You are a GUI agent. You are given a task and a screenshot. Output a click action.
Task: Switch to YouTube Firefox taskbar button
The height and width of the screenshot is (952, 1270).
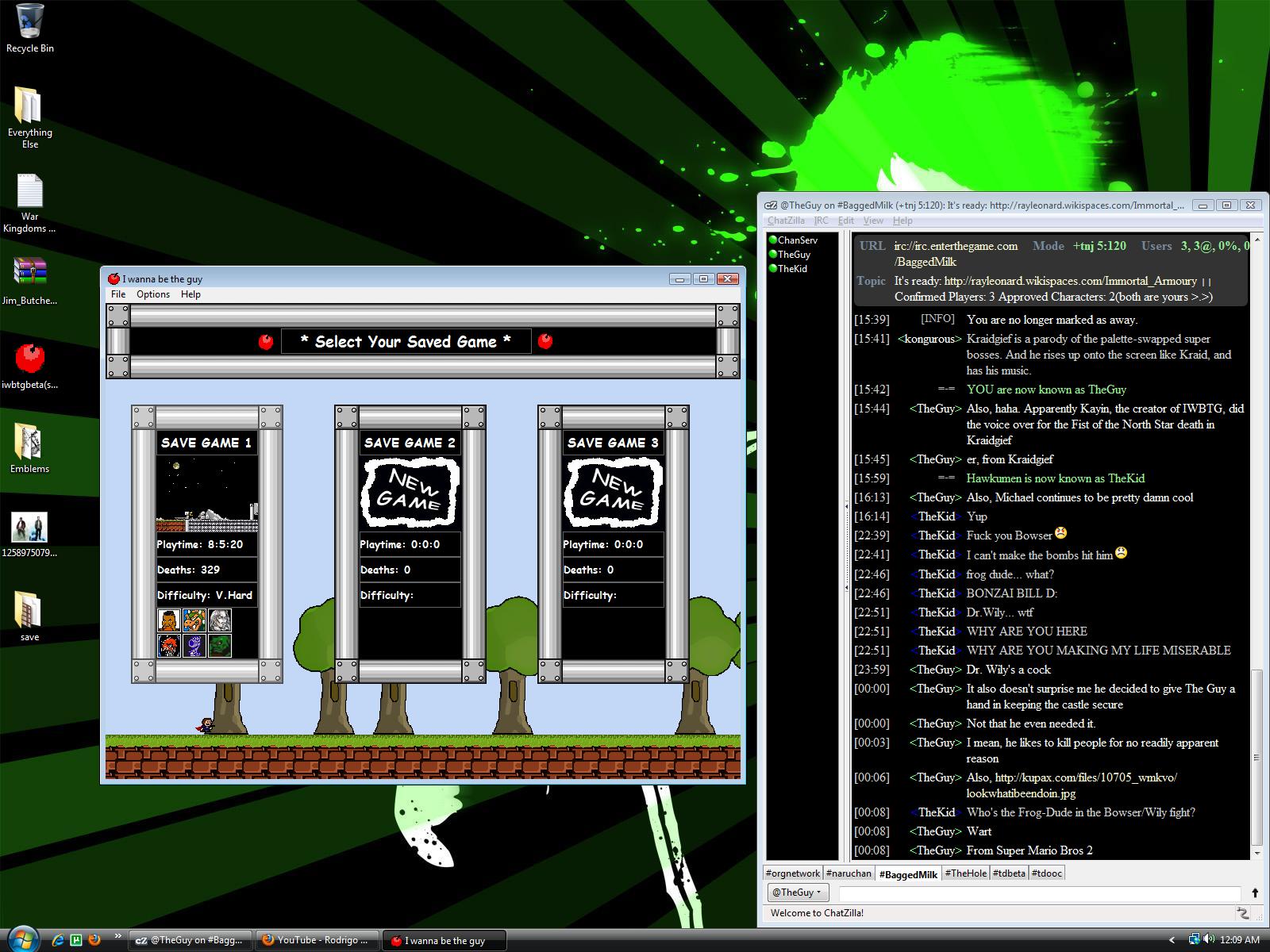point(317,940)
